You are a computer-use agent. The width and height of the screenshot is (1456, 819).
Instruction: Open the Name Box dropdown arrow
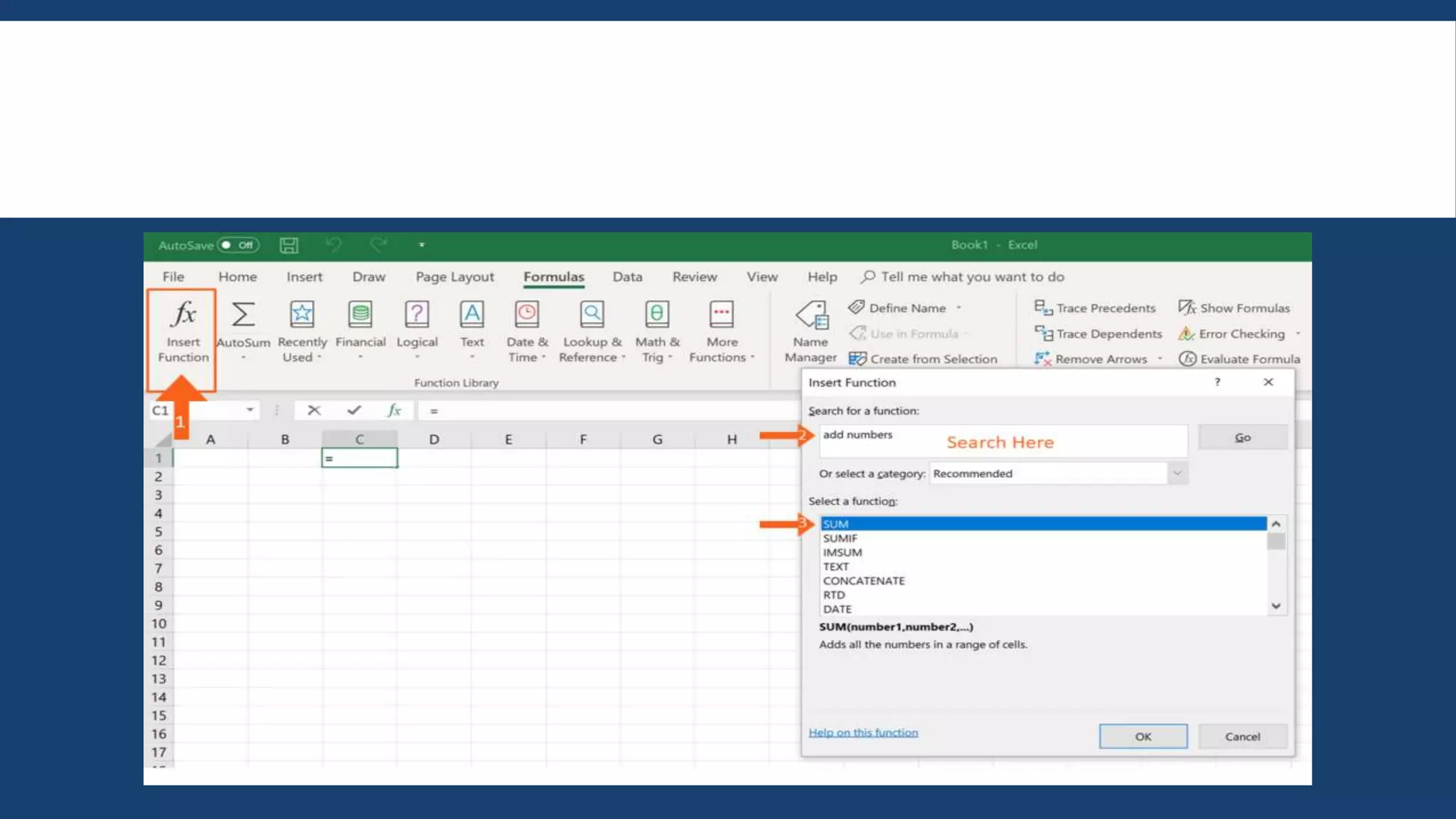coord(250,410)
